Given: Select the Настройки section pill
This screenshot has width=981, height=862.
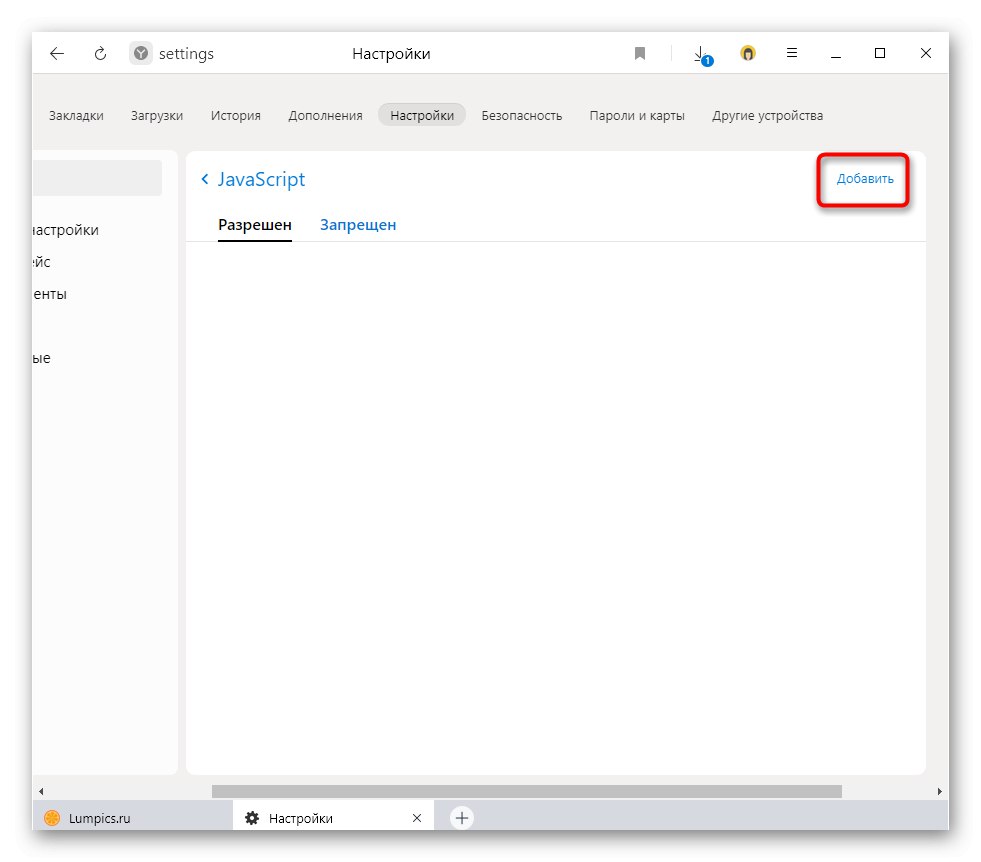Looking at the screenshot, I should (x=422, y=115).
